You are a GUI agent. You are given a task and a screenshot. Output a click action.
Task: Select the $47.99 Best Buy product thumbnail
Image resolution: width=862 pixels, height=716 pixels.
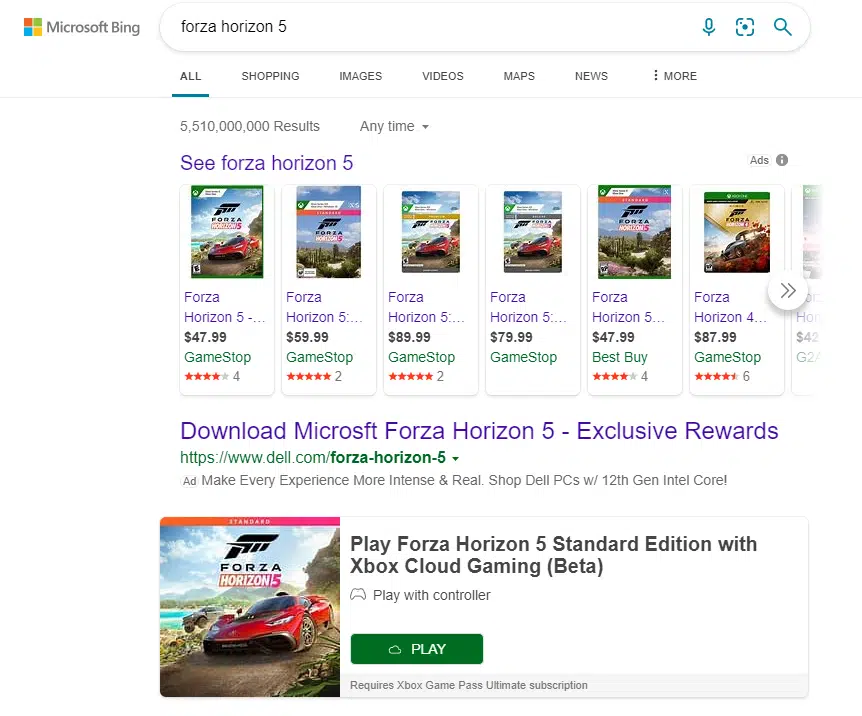point(634,233)
